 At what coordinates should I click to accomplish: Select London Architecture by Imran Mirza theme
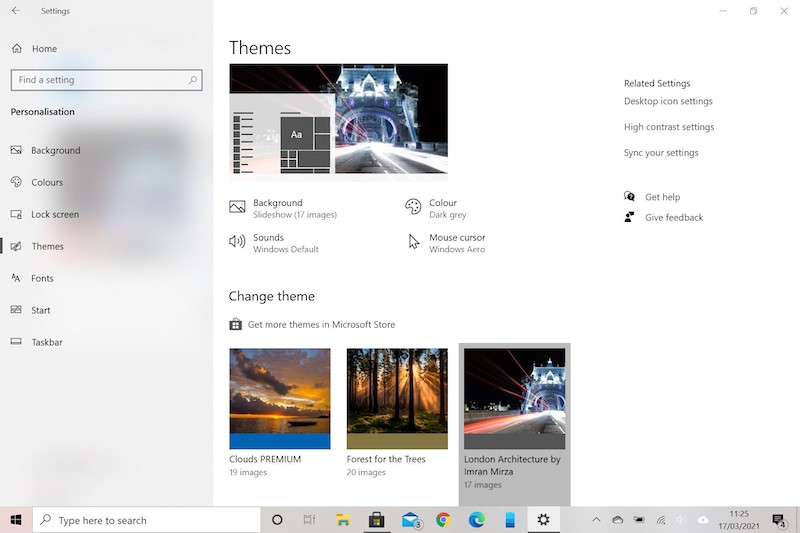(x=514, y=424)
